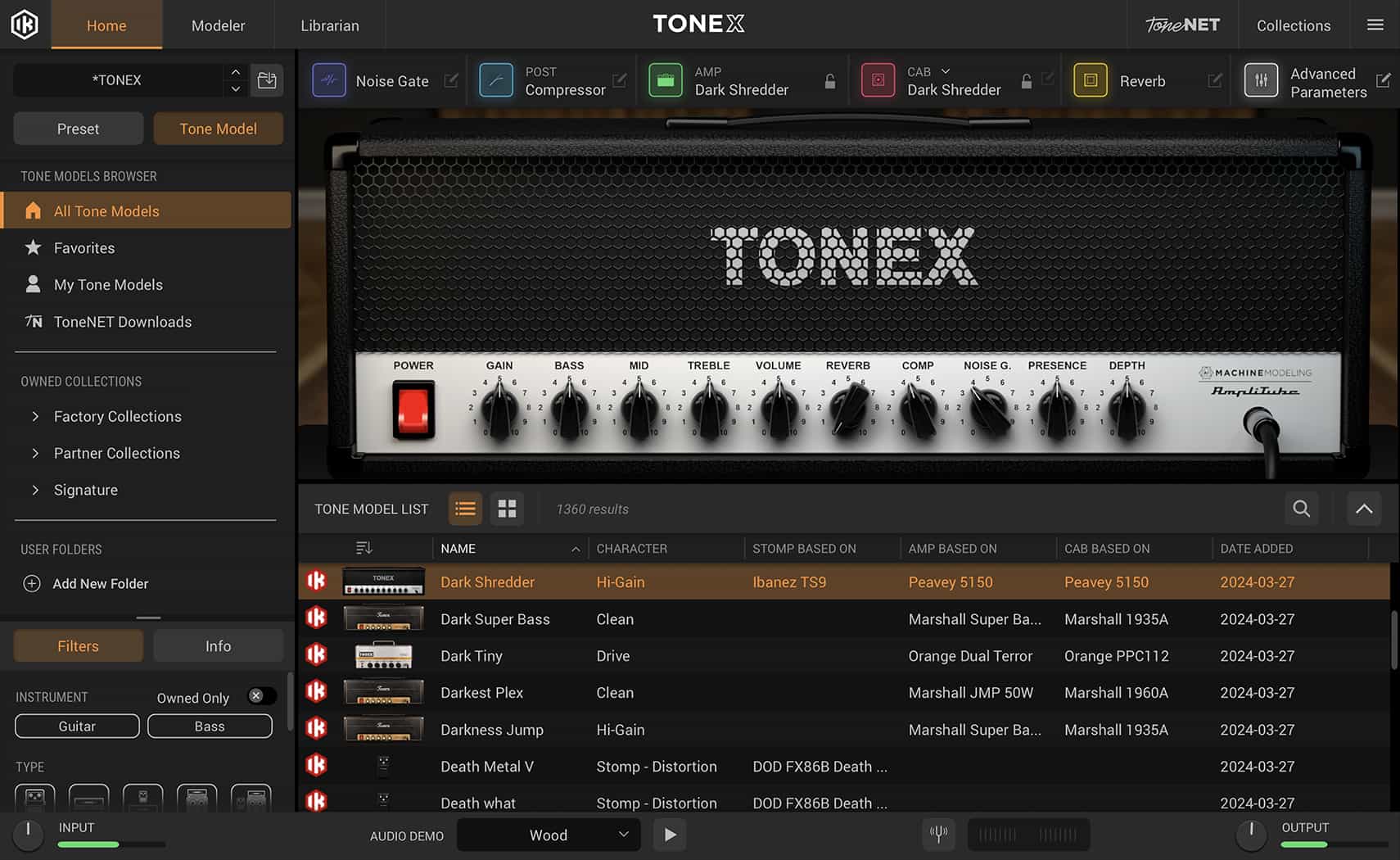Play the audio demo
Screen dimensions: 1400x860
(670, 834)
